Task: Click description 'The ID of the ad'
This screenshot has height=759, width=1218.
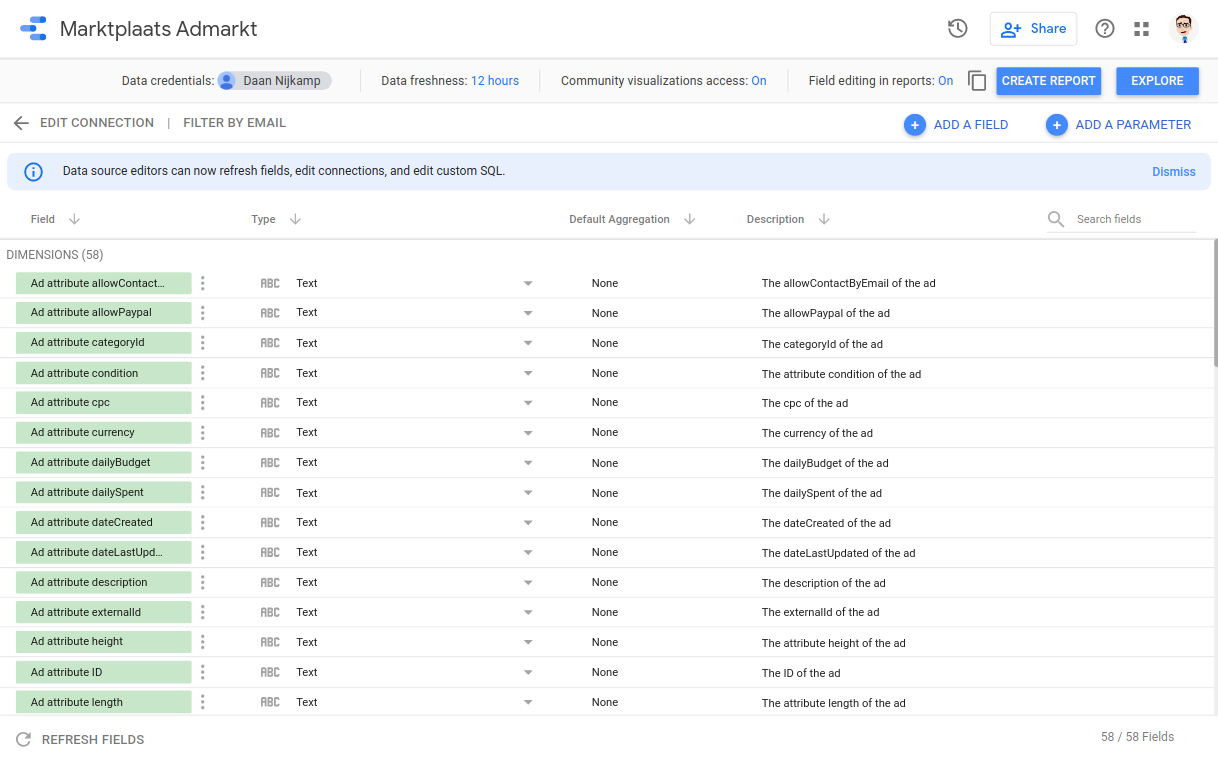Action: click(x=801, y=673)
